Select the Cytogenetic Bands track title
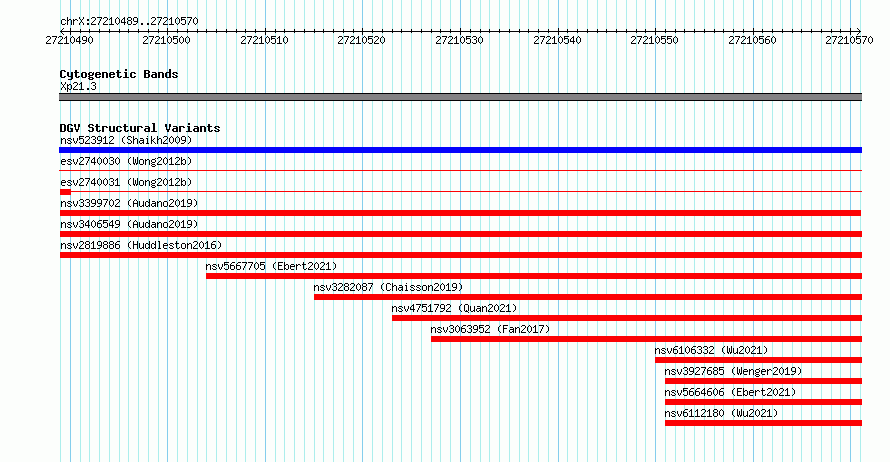Screen dimensions: 890x462 pyautogui.click(x=119, y=74)
